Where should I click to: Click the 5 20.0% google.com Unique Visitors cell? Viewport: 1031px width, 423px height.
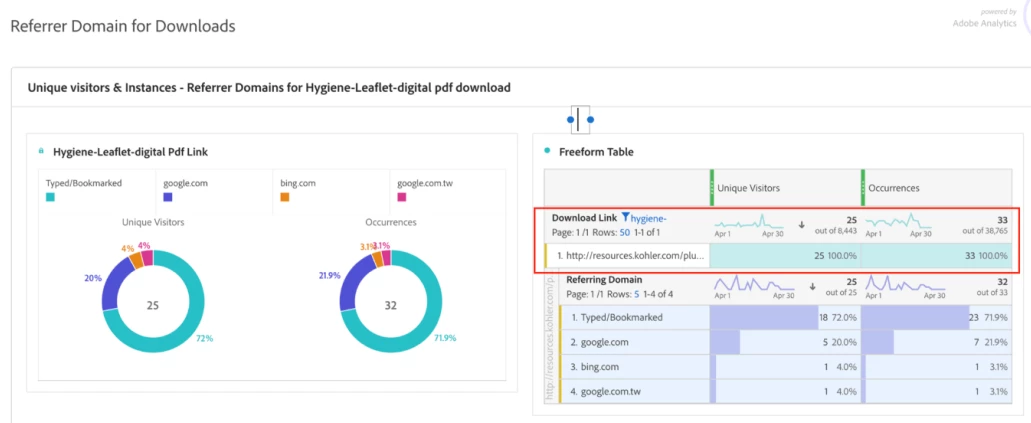point(785,342)
